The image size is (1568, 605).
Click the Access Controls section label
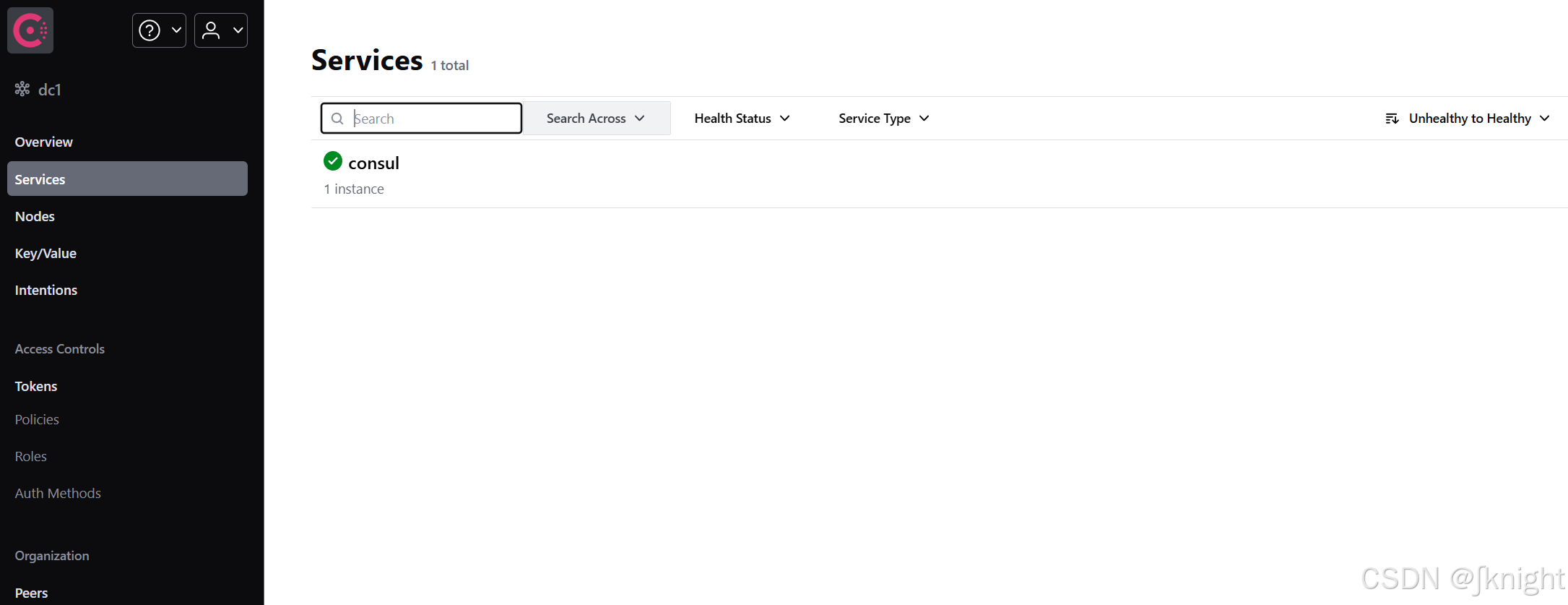coord(60,348)
